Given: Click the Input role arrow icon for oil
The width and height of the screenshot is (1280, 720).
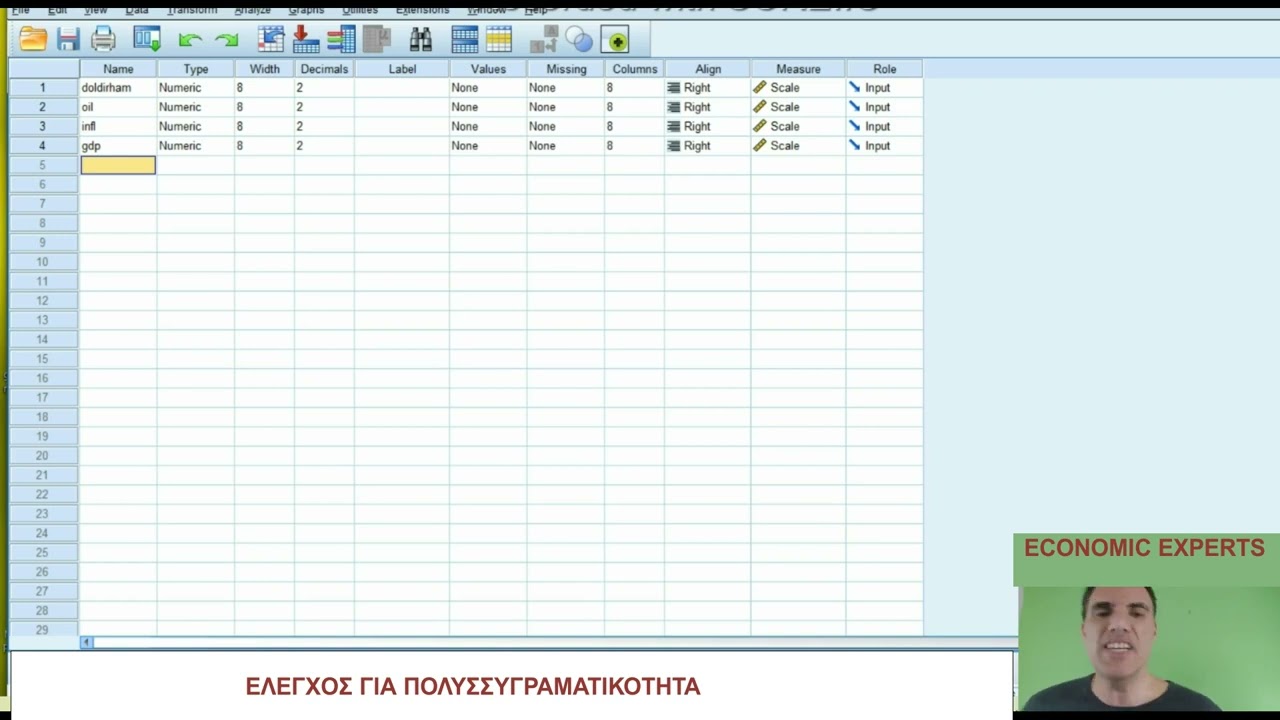Looking at the screenshot, I should pos(854,107).
